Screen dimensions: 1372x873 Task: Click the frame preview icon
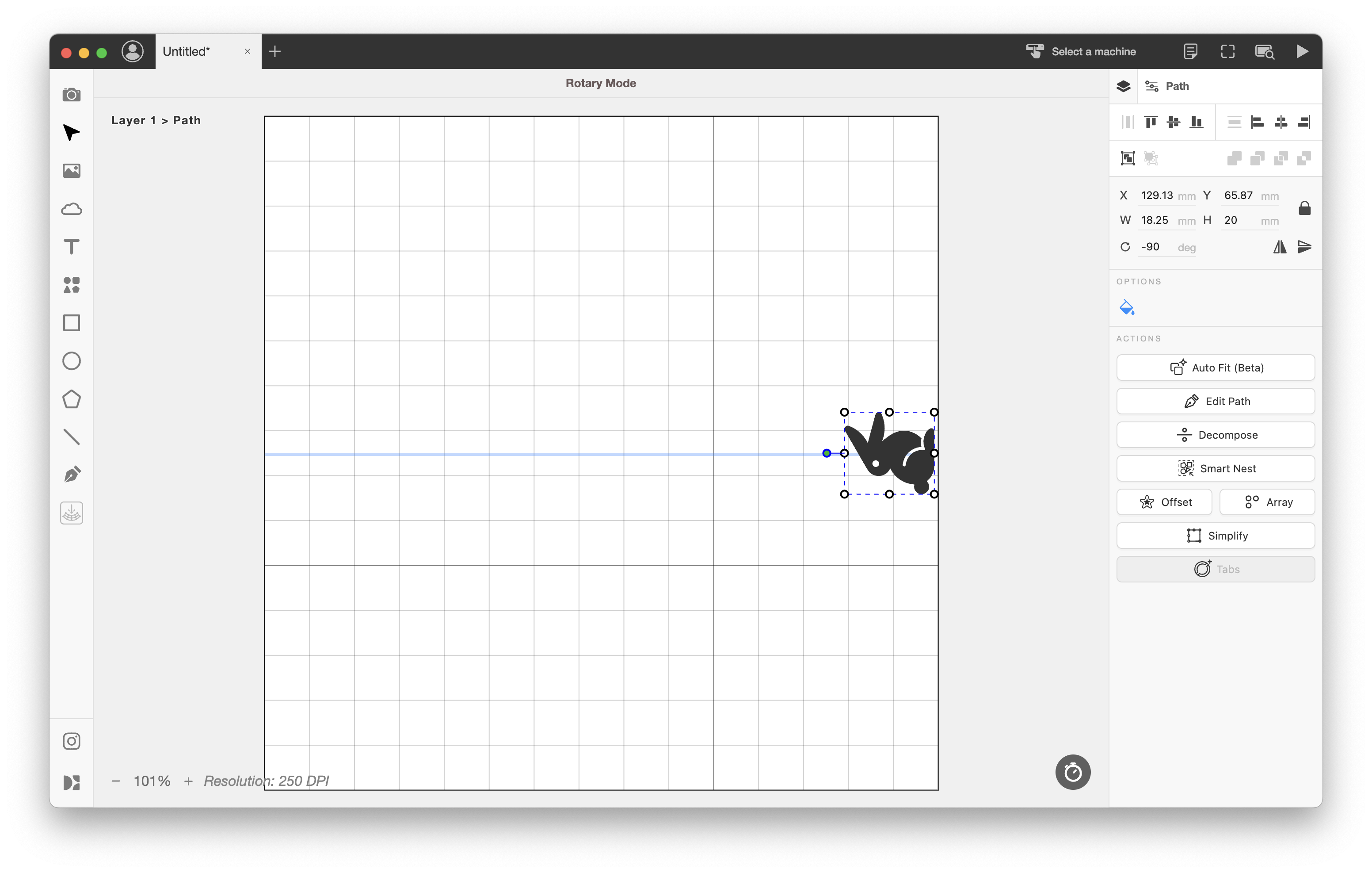pos(1228,51)
